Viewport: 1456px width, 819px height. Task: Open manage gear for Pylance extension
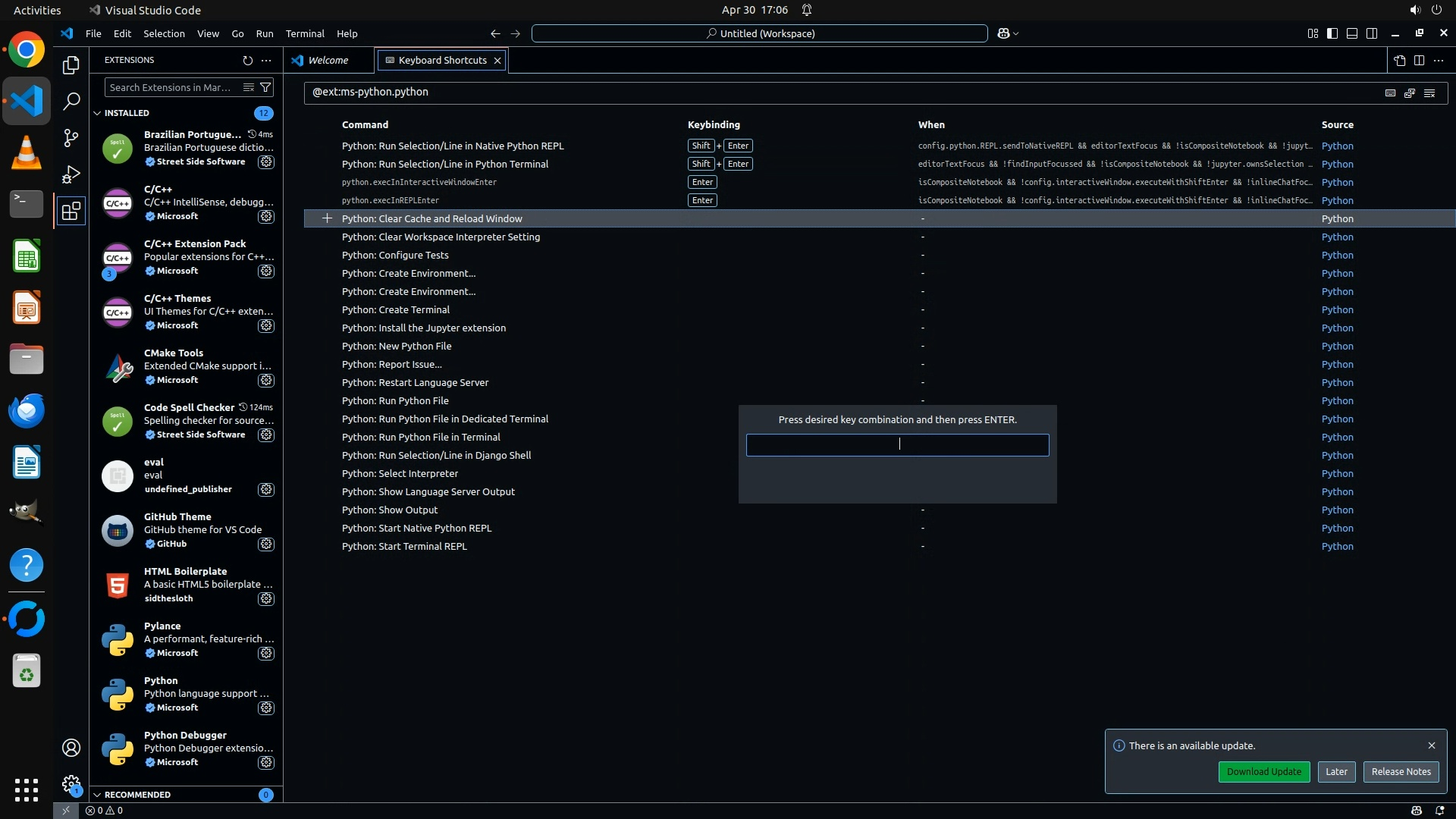(x=265, y=653)
